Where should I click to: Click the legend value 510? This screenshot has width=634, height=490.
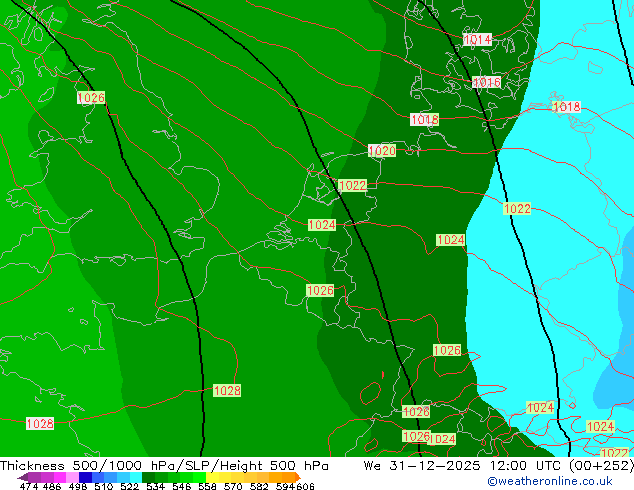point(104,486)
